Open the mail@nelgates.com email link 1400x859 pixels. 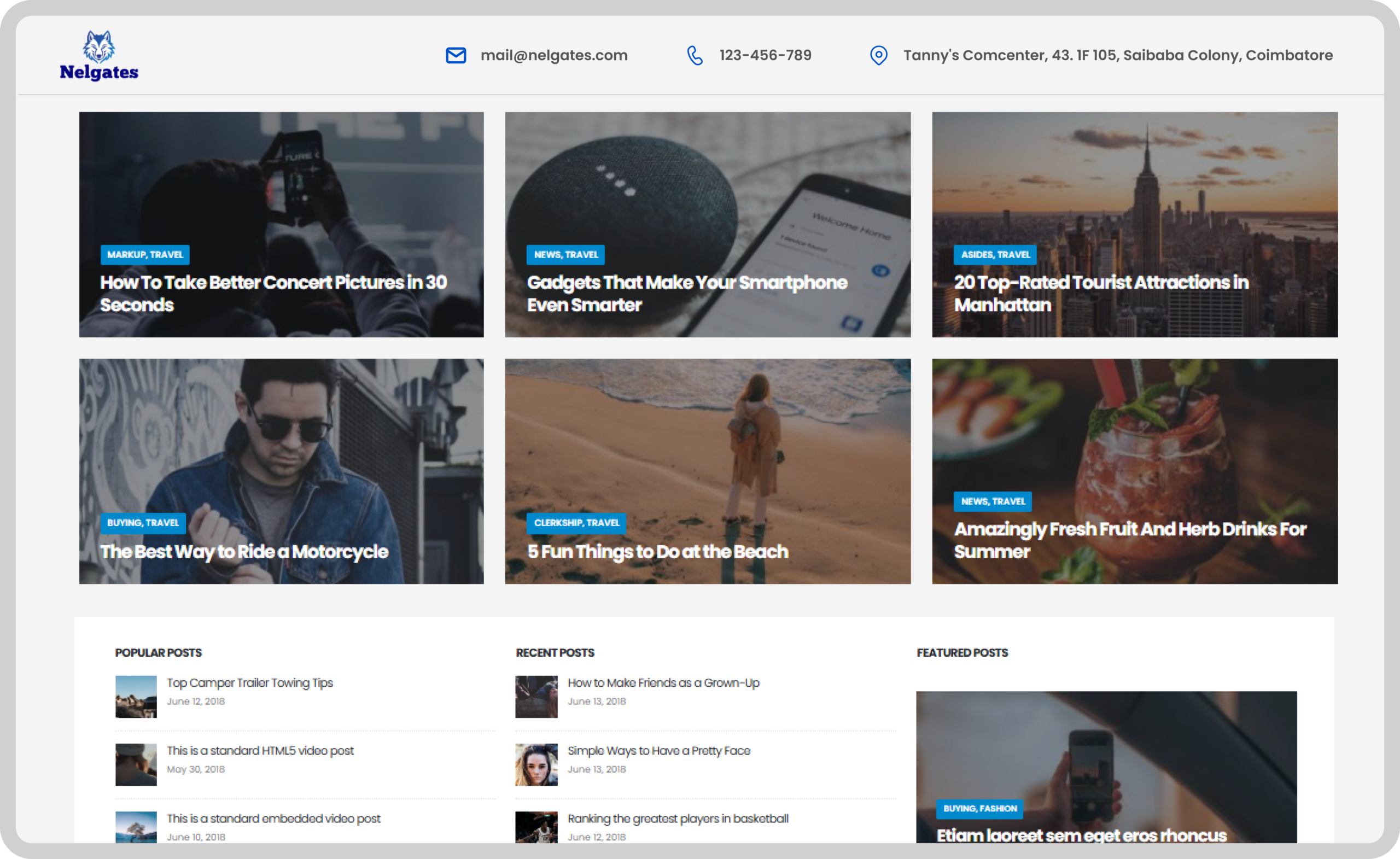[x=553, y=55]
